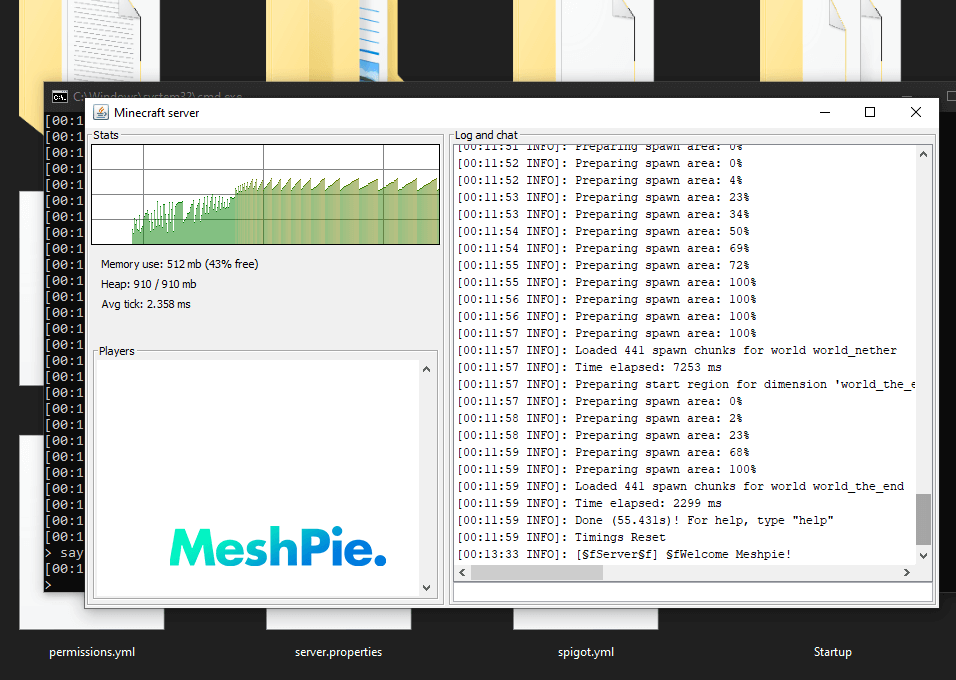Click the log's horizontal scrollbar thumb
956x680 pixels.
(x=537, y=572)
